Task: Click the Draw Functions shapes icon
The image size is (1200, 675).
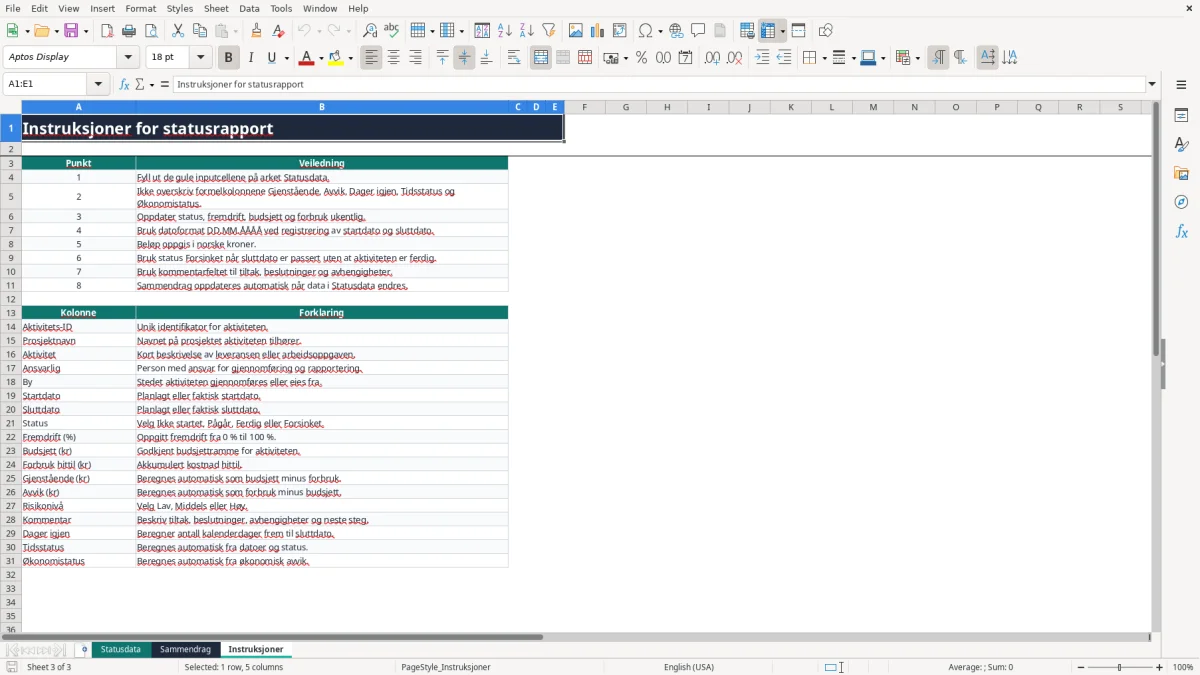Action: (826, 31)
